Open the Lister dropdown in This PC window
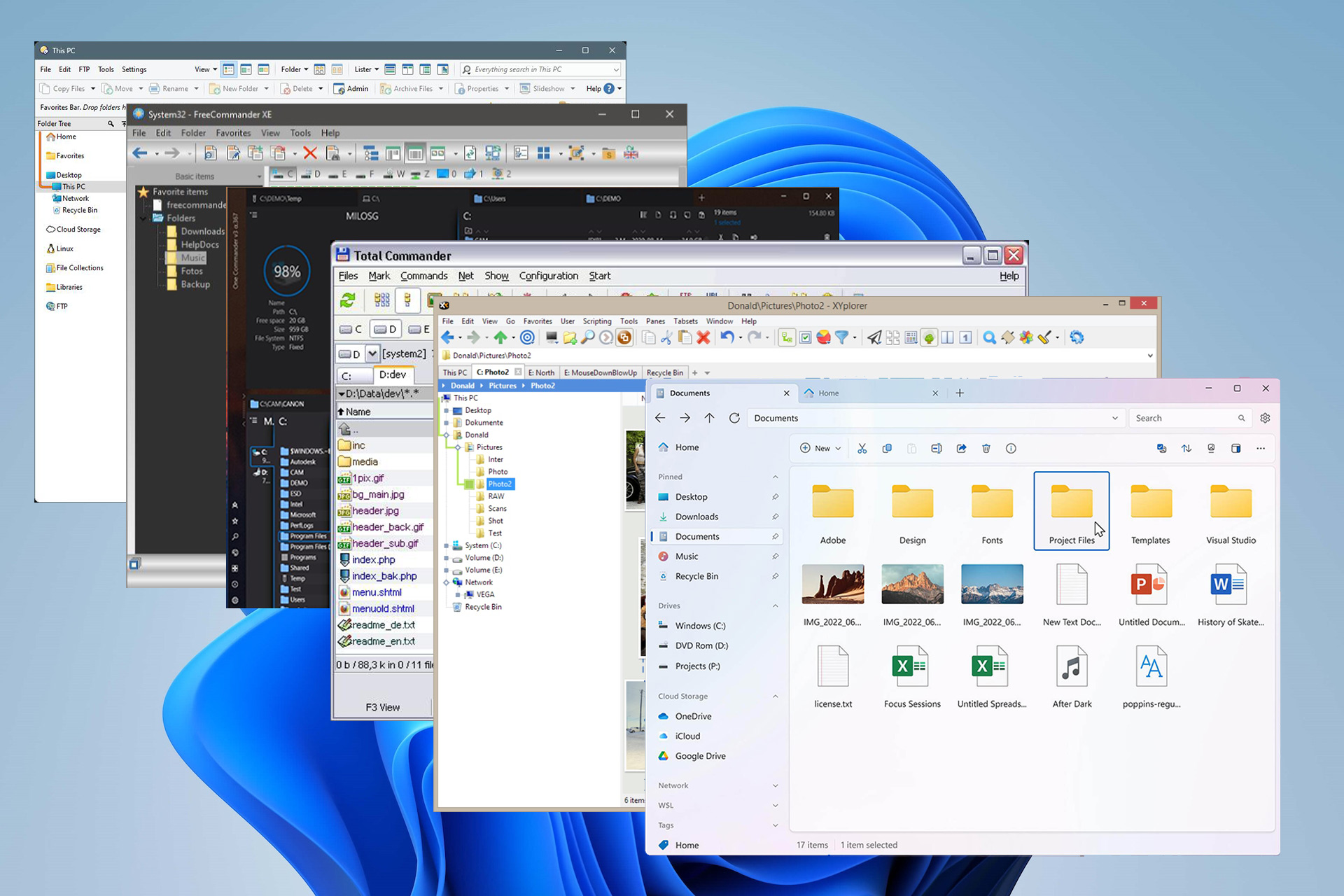The height and width of the screenshot is (896, 1344). point(367,69)
